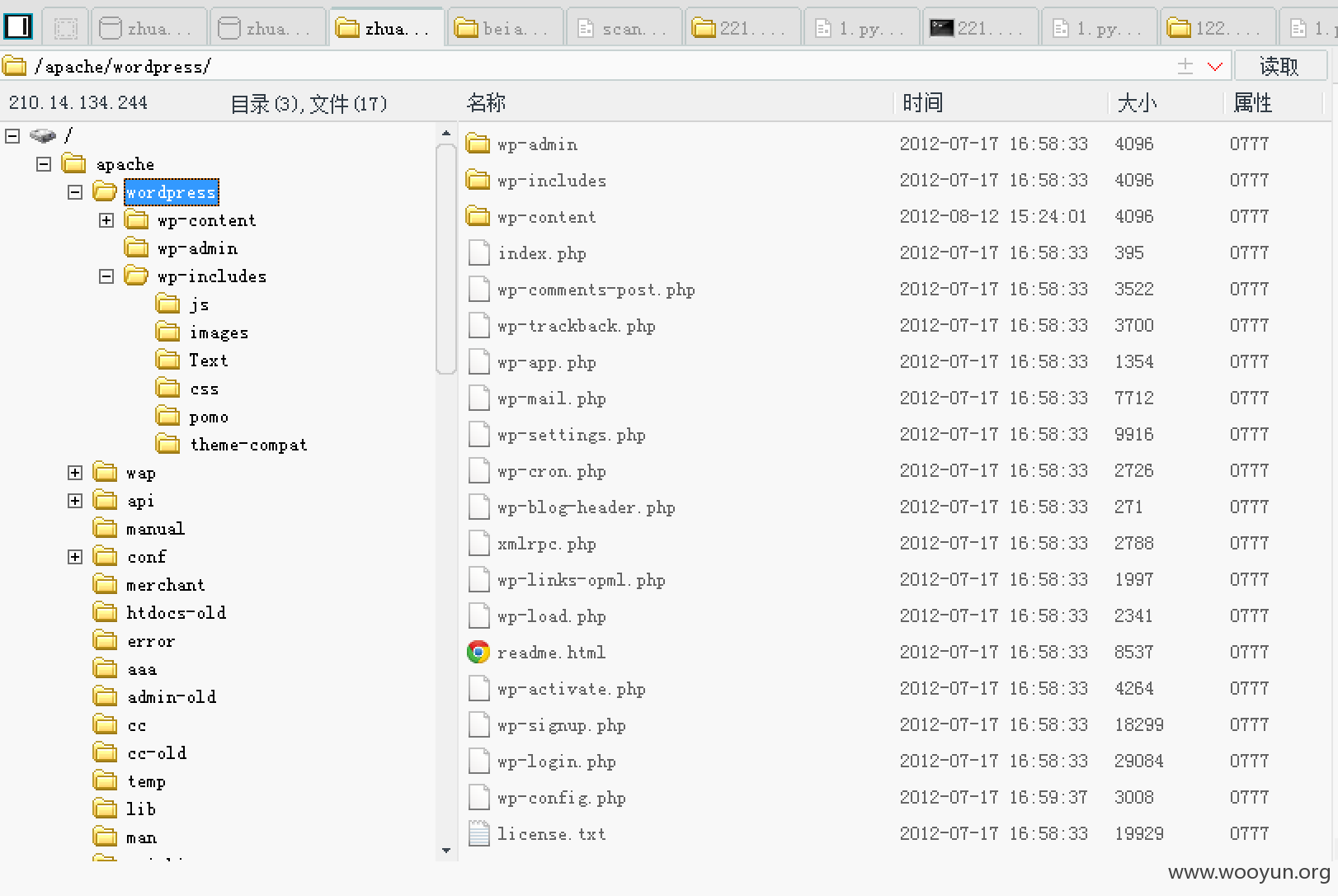Select the manual folder in tree

[x=155, y=528]
